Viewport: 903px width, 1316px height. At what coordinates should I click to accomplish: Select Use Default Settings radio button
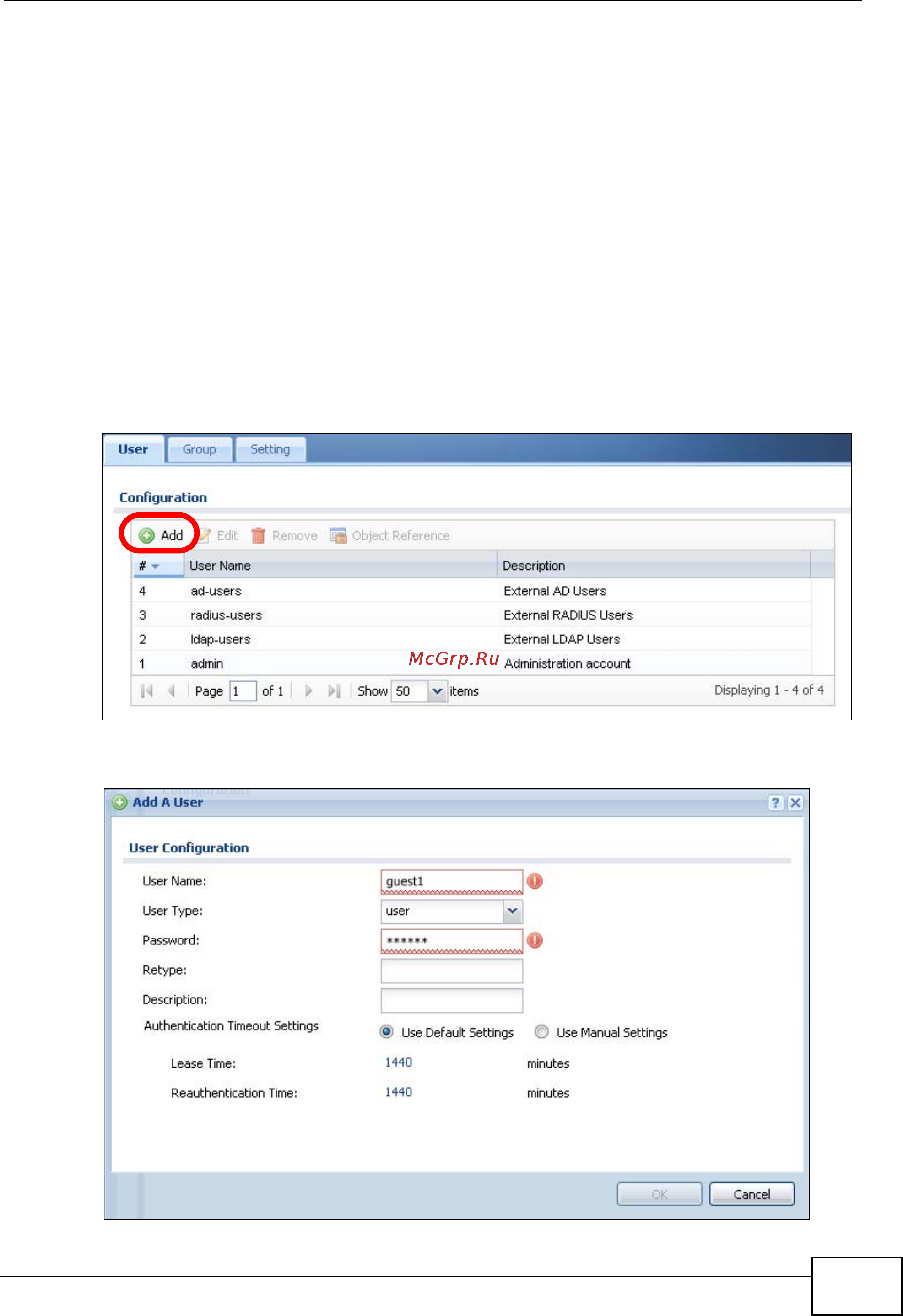[386, 1032]
